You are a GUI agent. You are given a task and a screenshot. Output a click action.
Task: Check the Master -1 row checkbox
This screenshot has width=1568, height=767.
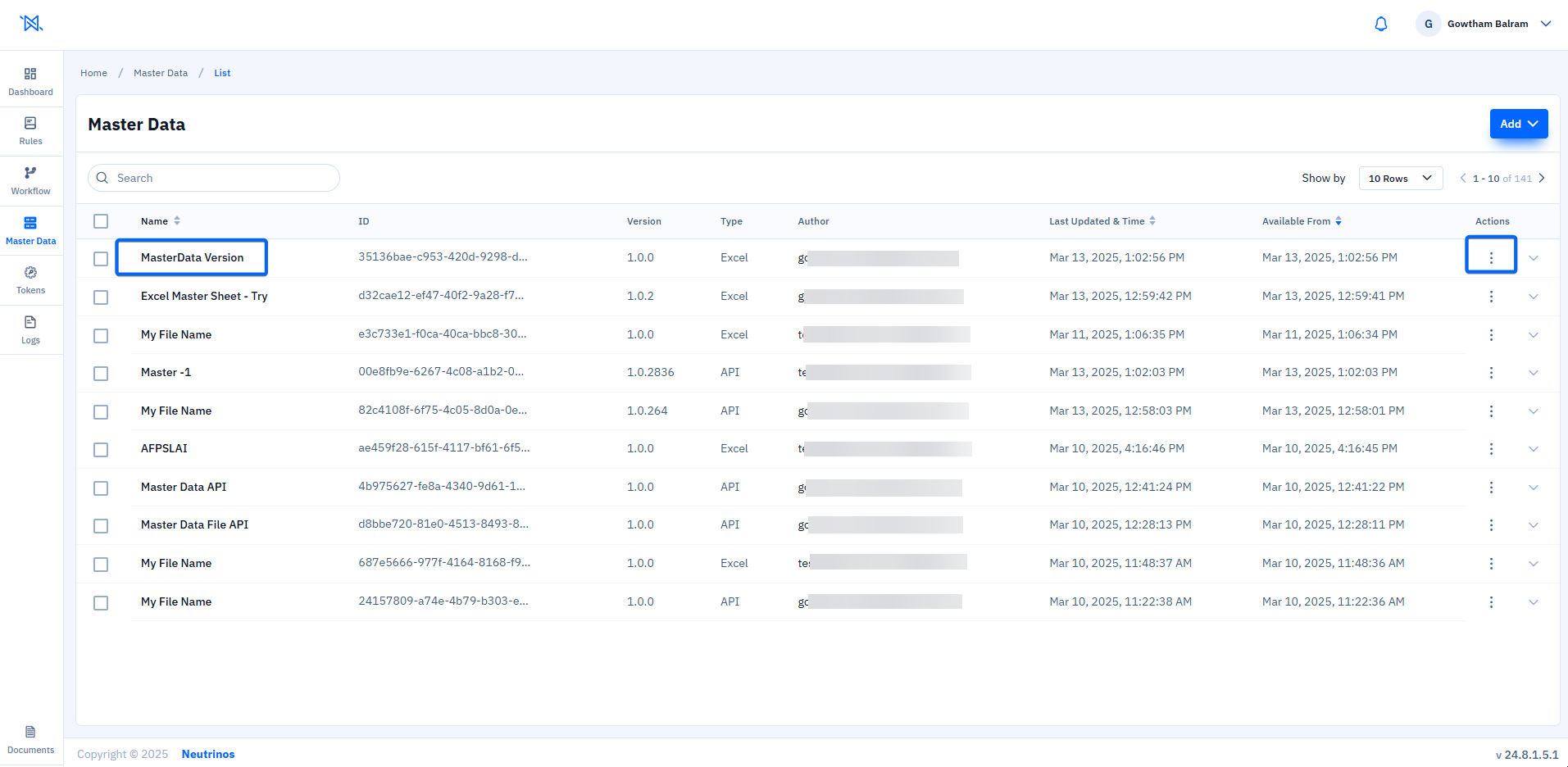101,374
